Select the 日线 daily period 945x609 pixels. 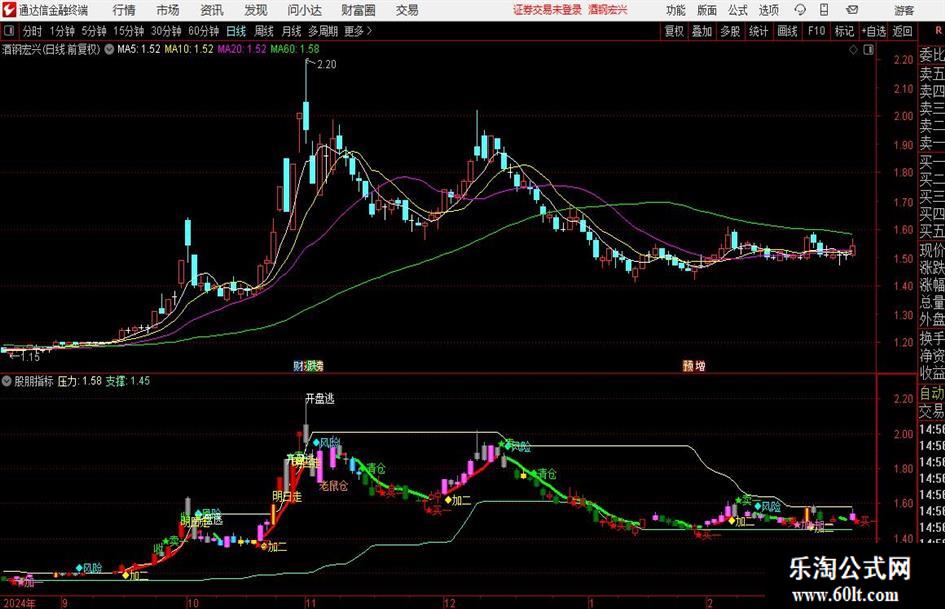pyautogui.click(x=236, y=31)
